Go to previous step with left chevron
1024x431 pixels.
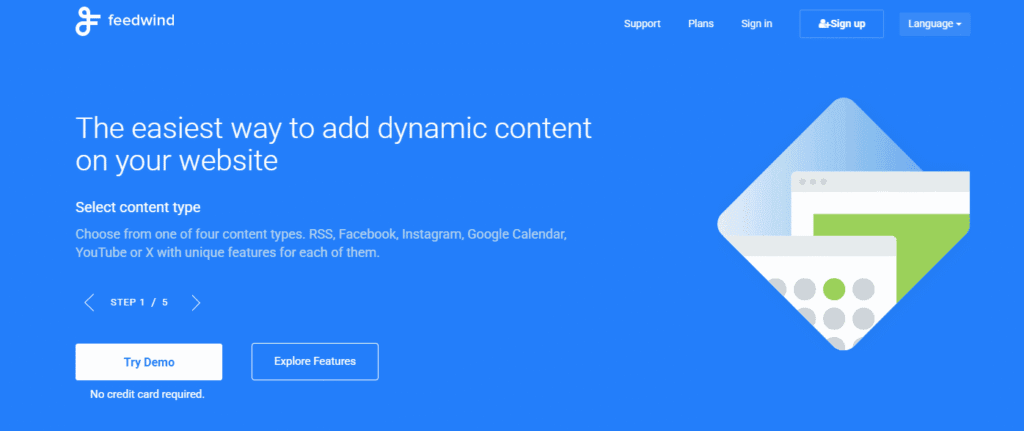[x=89, y=302]
